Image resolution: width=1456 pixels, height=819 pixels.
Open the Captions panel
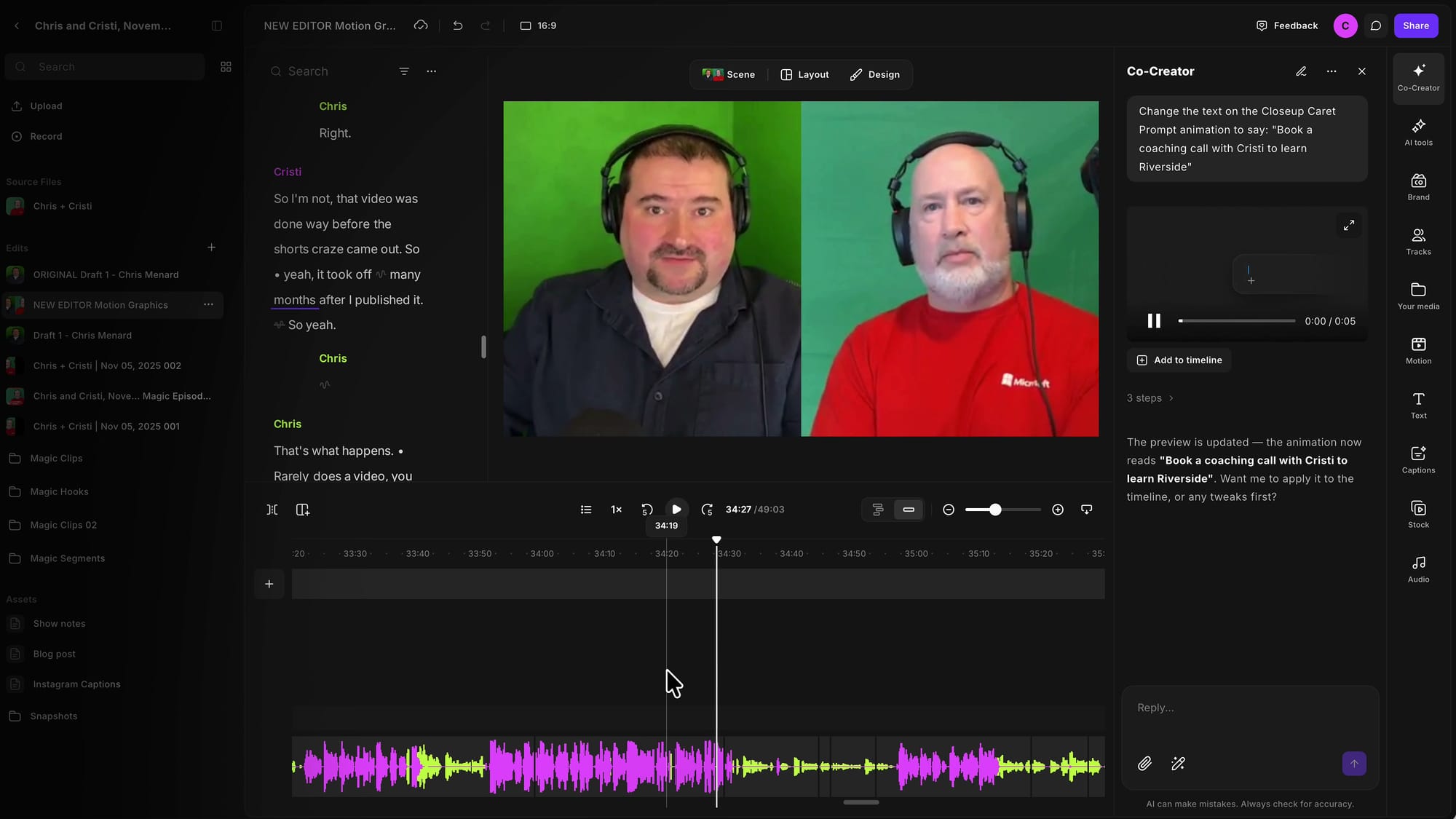pyautogui.click(x=1418, y=460)
